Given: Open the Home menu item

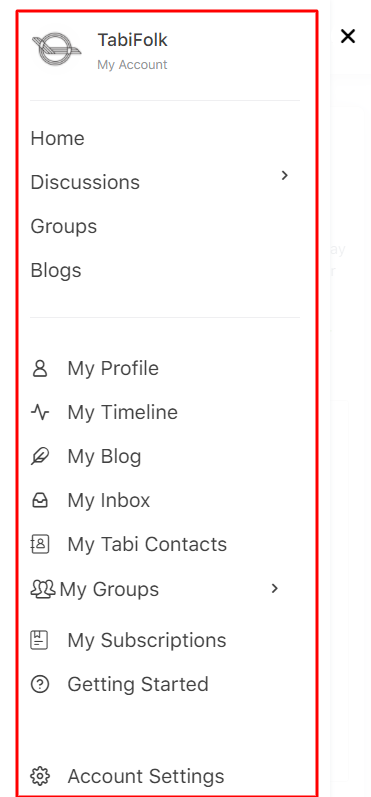Looking at the screenshot, I should click(x=57, y=138).
